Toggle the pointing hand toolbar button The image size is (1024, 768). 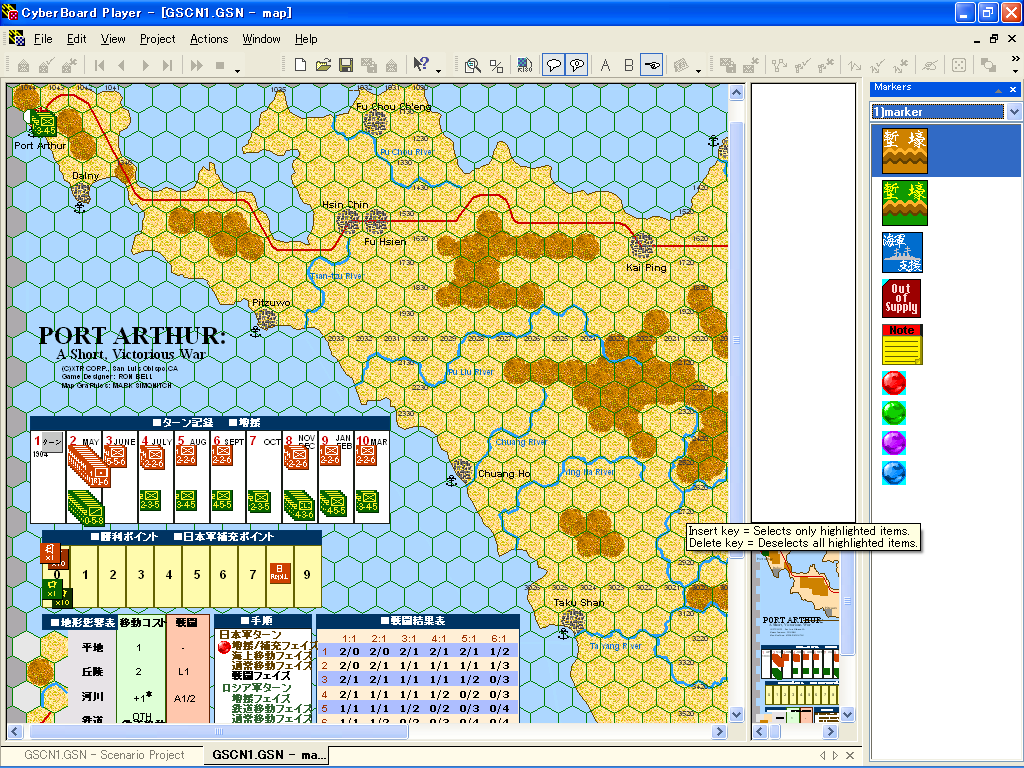click(652, 65)
